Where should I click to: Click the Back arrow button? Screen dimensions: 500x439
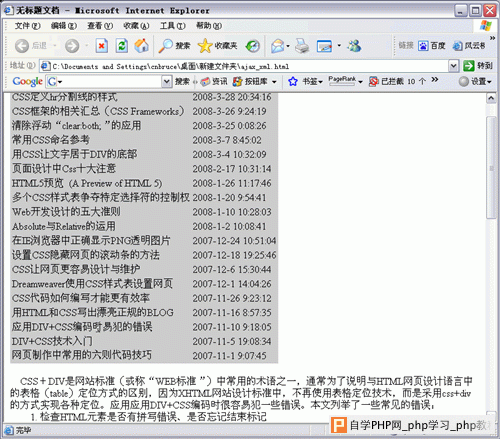(22, 46)
